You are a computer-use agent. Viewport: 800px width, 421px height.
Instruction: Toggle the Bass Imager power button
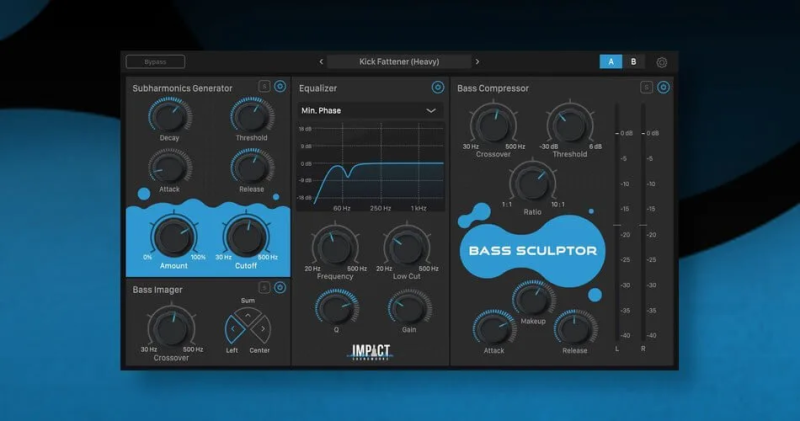[280, 288]
